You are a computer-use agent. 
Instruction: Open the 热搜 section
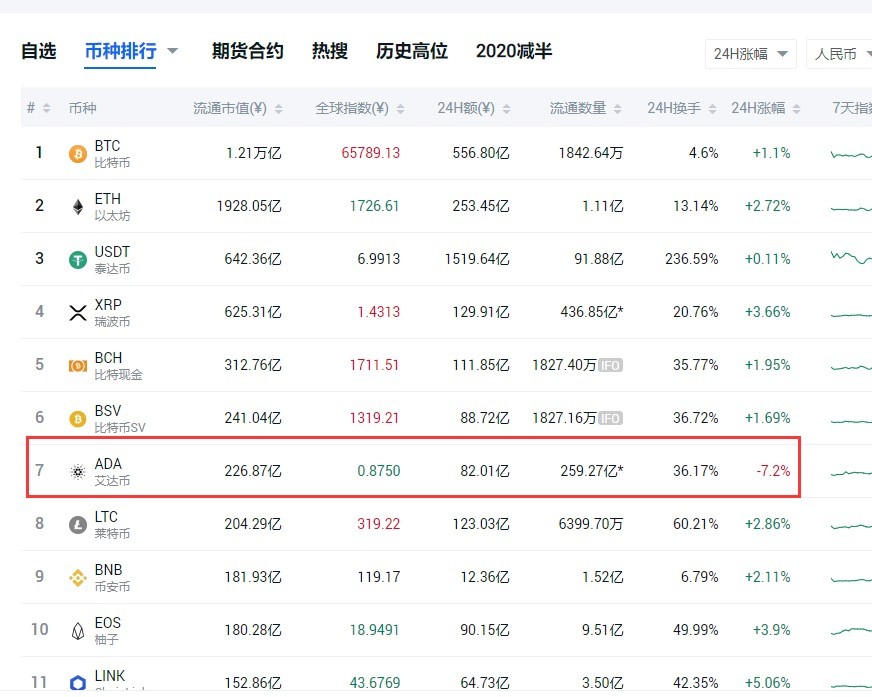click(x=329, y=50)
